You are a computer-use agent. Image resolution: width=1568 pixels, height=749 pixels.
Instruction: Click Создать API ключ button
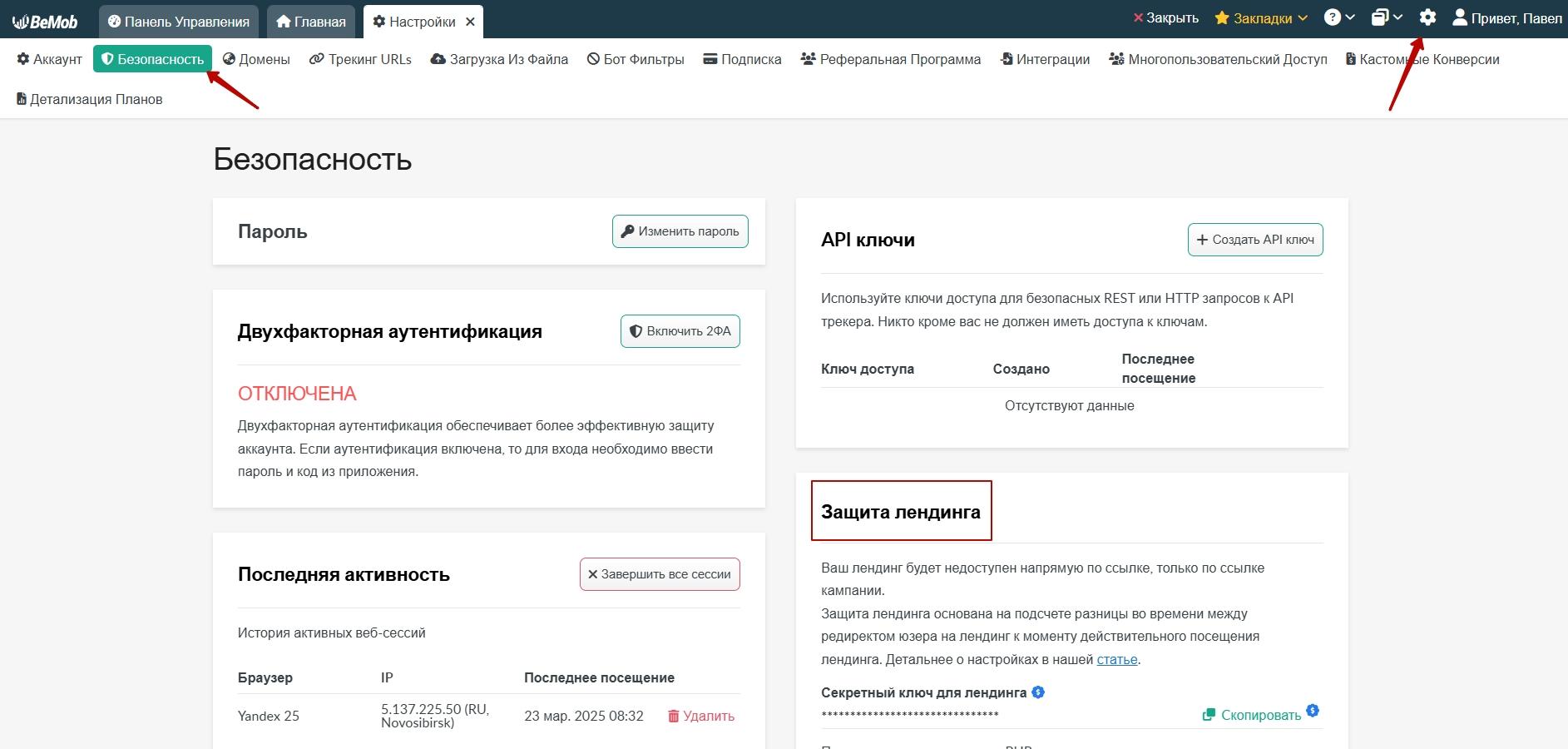1255,240
